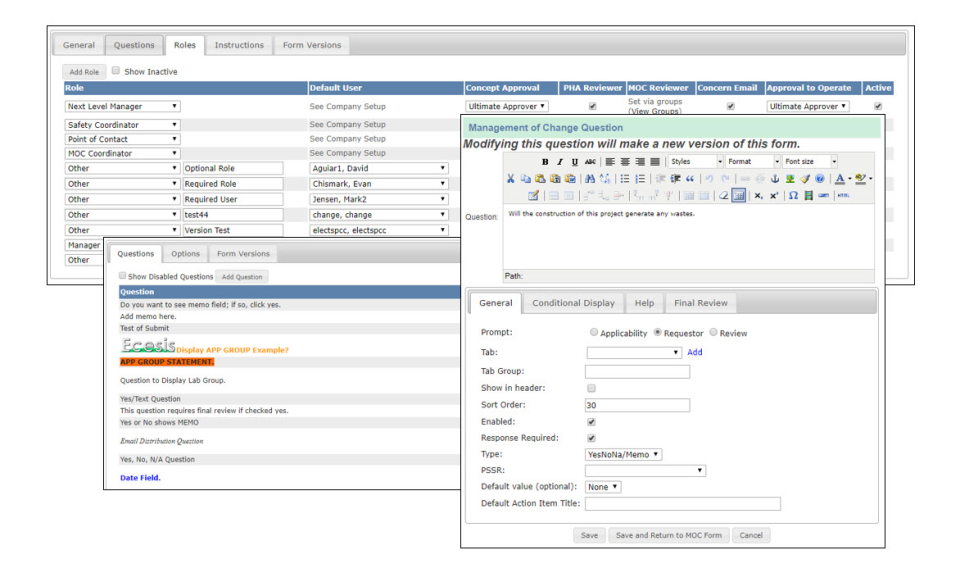Enable the Show Inactive checkbox
The height and width of the screenshot is (582, 960).
116,71
